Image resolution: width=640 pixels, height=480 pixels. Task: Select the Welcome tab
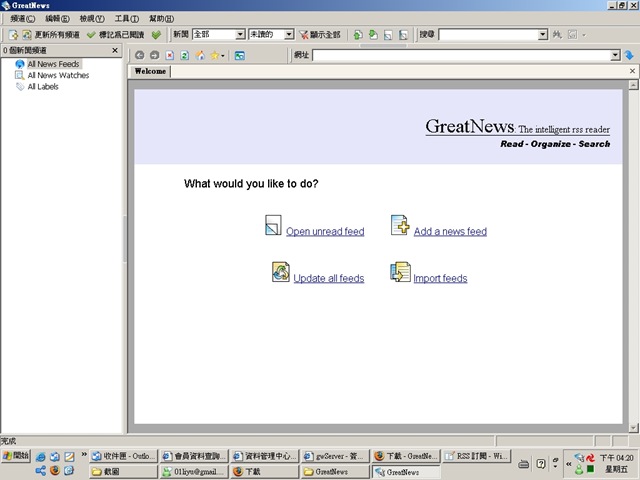pyautogui.click(x=150, y=71)
